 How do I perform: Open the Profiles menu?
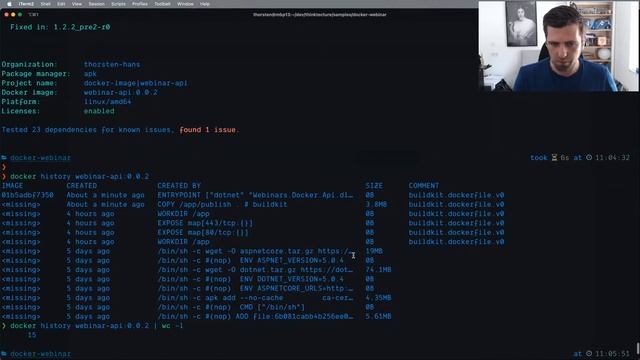[x=140, y=4]
